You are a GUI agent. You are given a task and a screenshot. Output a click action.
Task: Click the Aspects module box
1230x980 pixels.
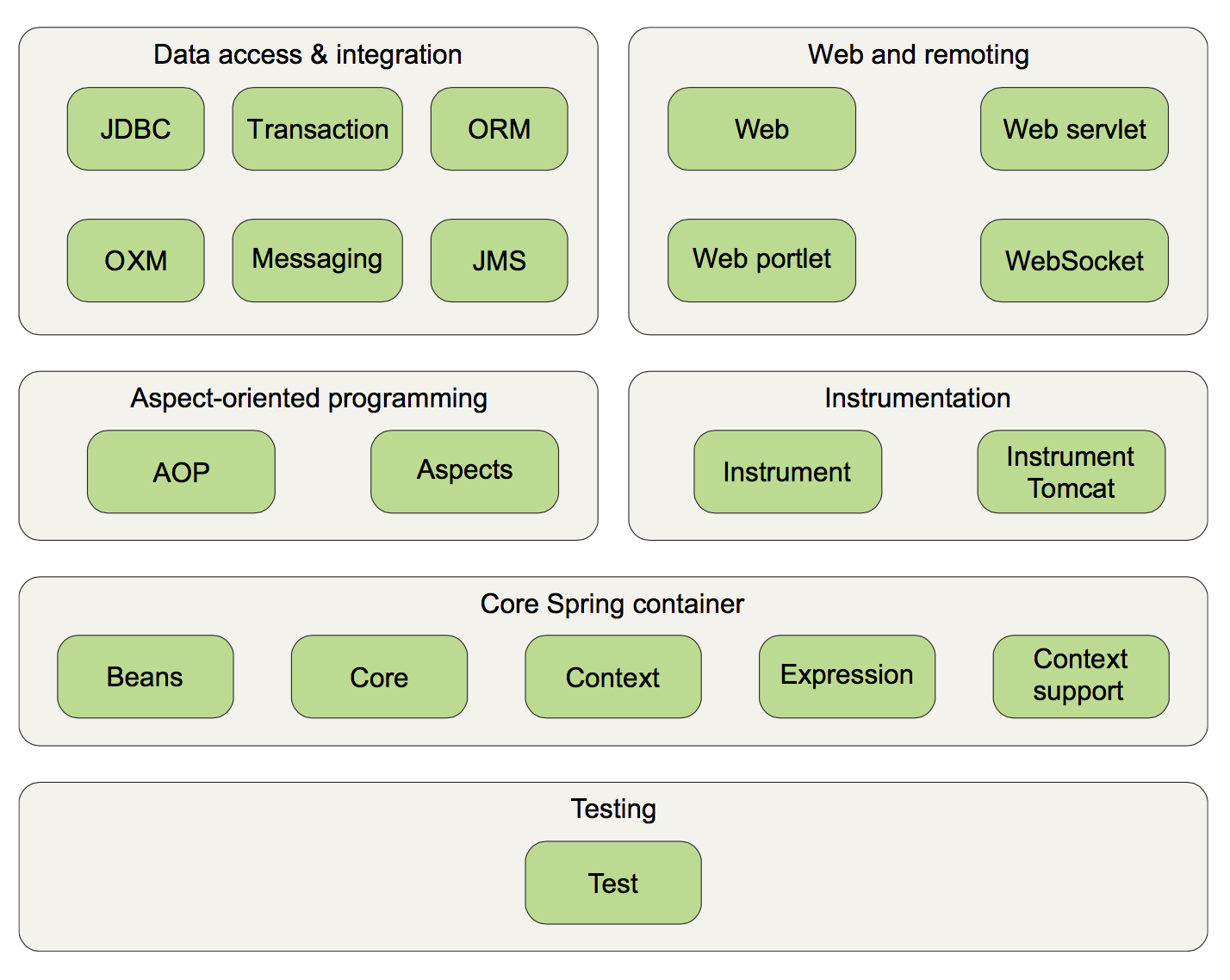pyautogui.click(x=464, y=472)
